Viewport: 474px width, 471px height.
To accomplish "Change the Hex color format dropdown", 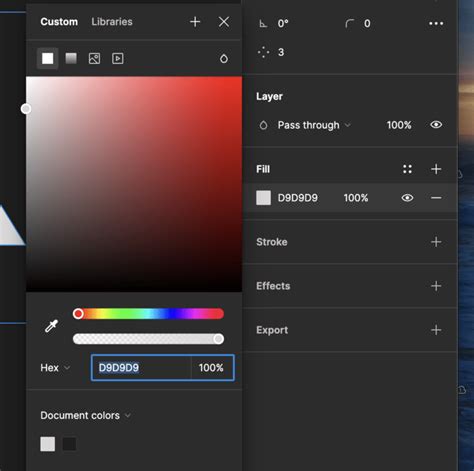I will [x=55, y=368].
